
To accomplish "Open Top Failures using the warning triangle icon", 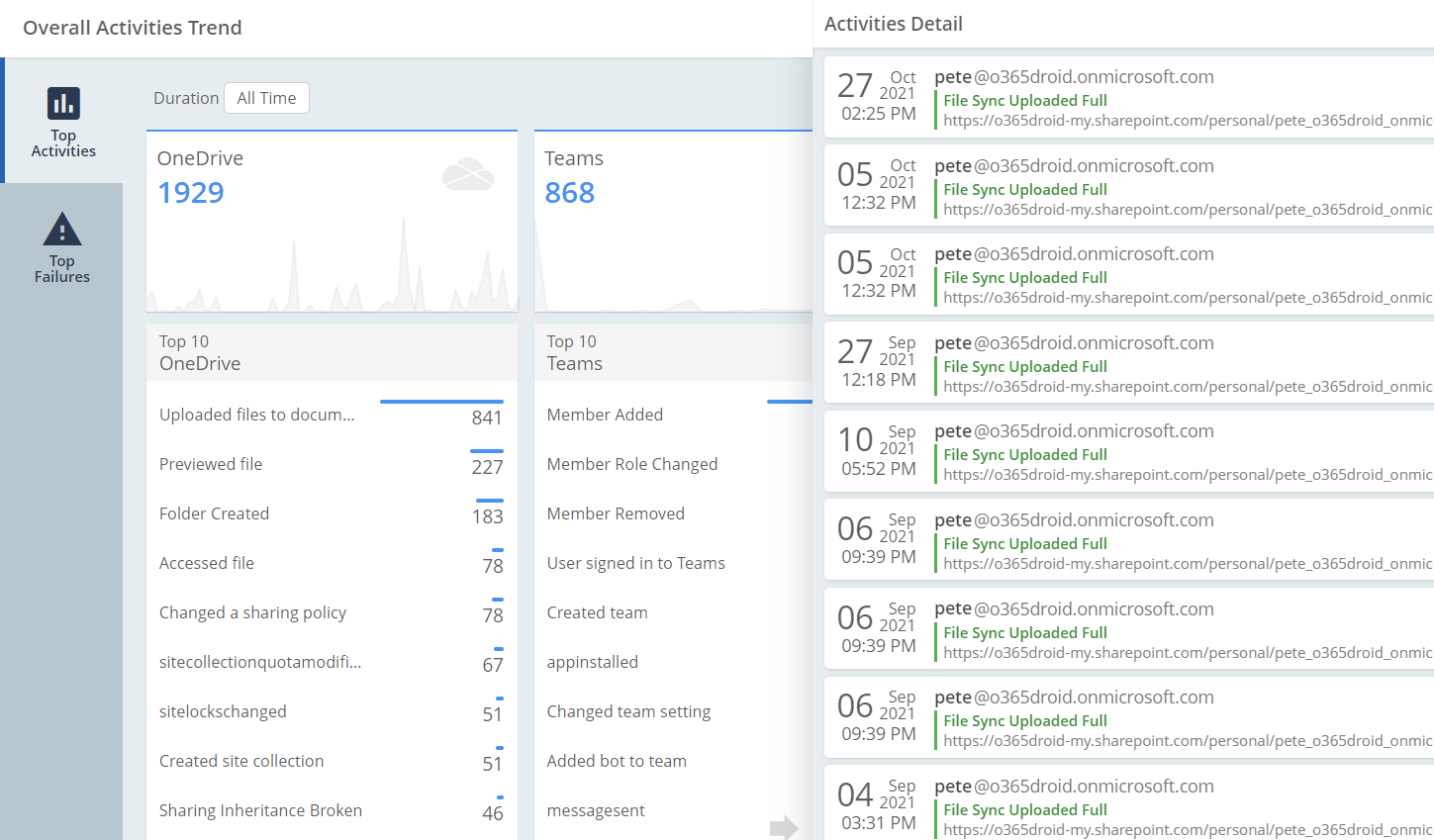I will [62, 229].
